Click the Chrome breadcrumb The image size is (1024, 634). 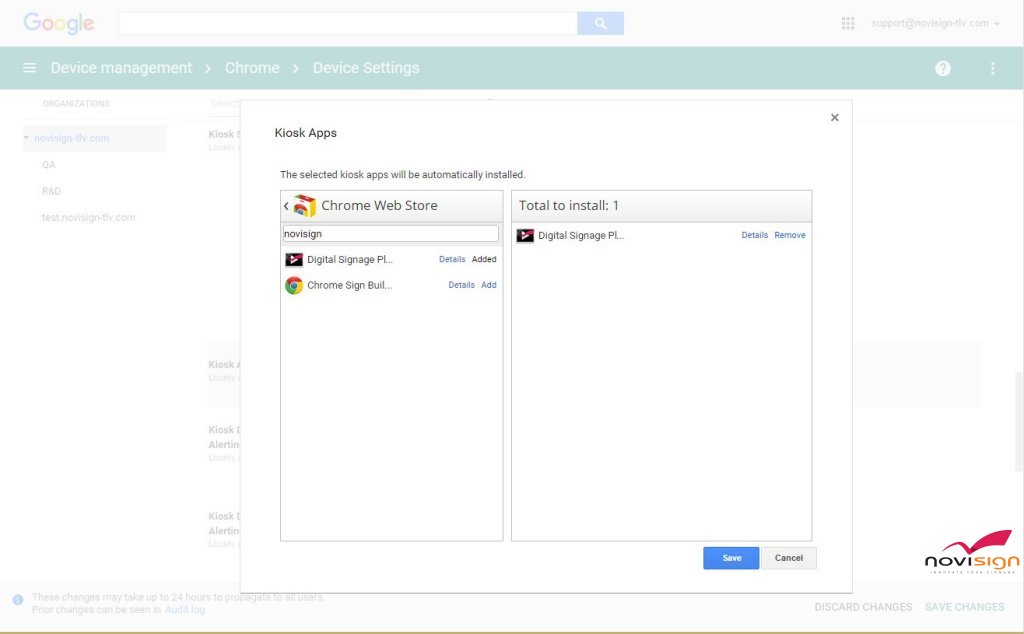(x=252, y=68)
